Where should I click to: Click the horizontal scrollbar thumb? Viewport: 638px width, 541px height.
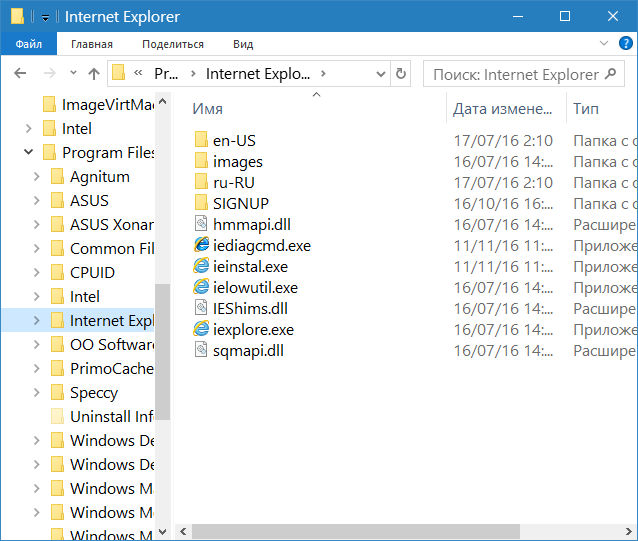click(x=356, y=531)
